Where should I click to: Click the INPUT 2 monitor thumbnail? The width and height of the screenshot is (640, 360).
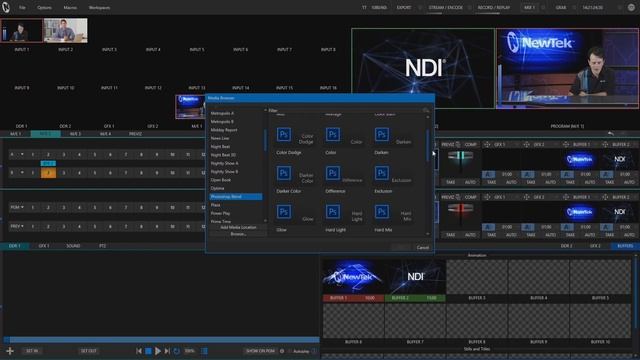click(66, 30)
